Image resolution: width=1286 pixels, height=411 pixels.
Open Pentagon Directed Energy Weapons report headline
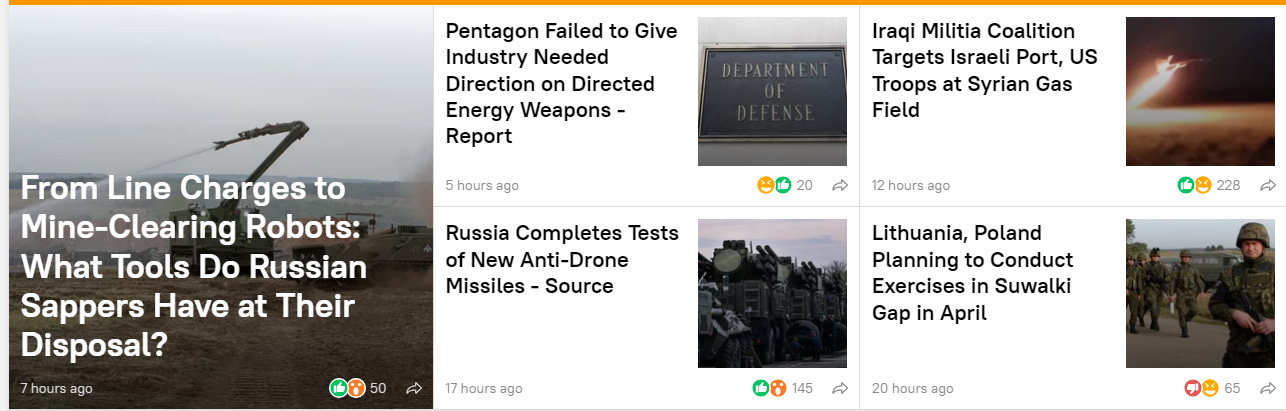tap(562, 84)
